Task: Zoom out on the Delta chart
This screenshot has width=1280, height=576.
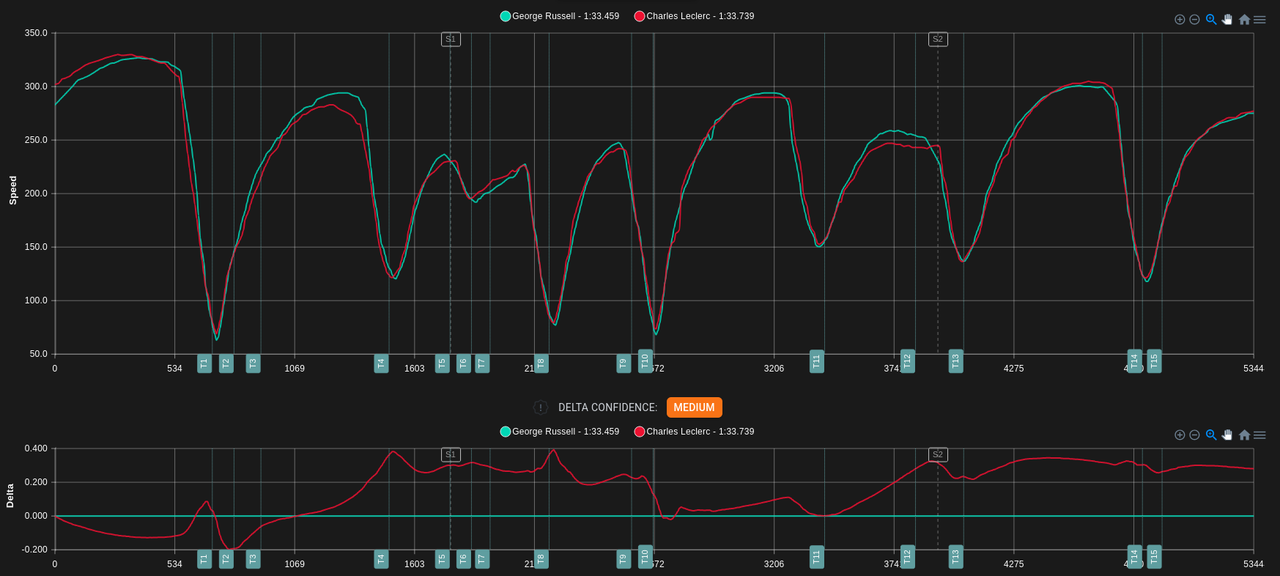Action: (1195, 435)
